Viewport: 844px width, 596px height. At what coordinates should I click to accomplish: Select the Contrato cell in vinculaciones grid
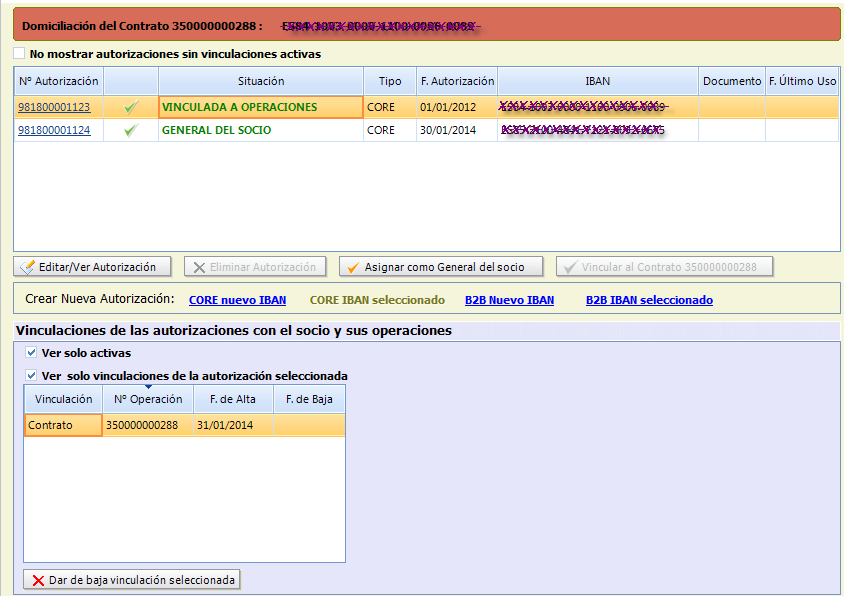tap(63, 425)
